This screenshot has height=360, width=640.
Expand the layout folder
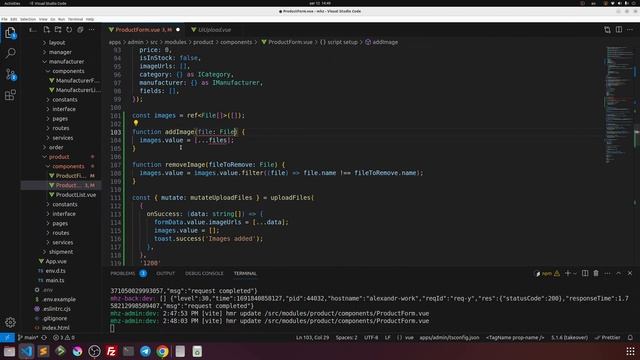click(x=57, y=42)
